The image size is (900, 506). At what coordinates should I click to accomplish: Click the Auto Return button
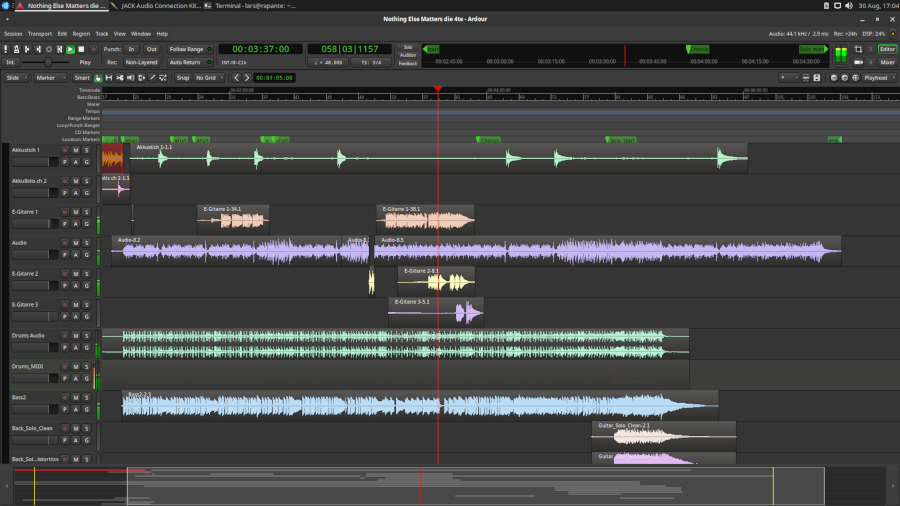point(184,62)
